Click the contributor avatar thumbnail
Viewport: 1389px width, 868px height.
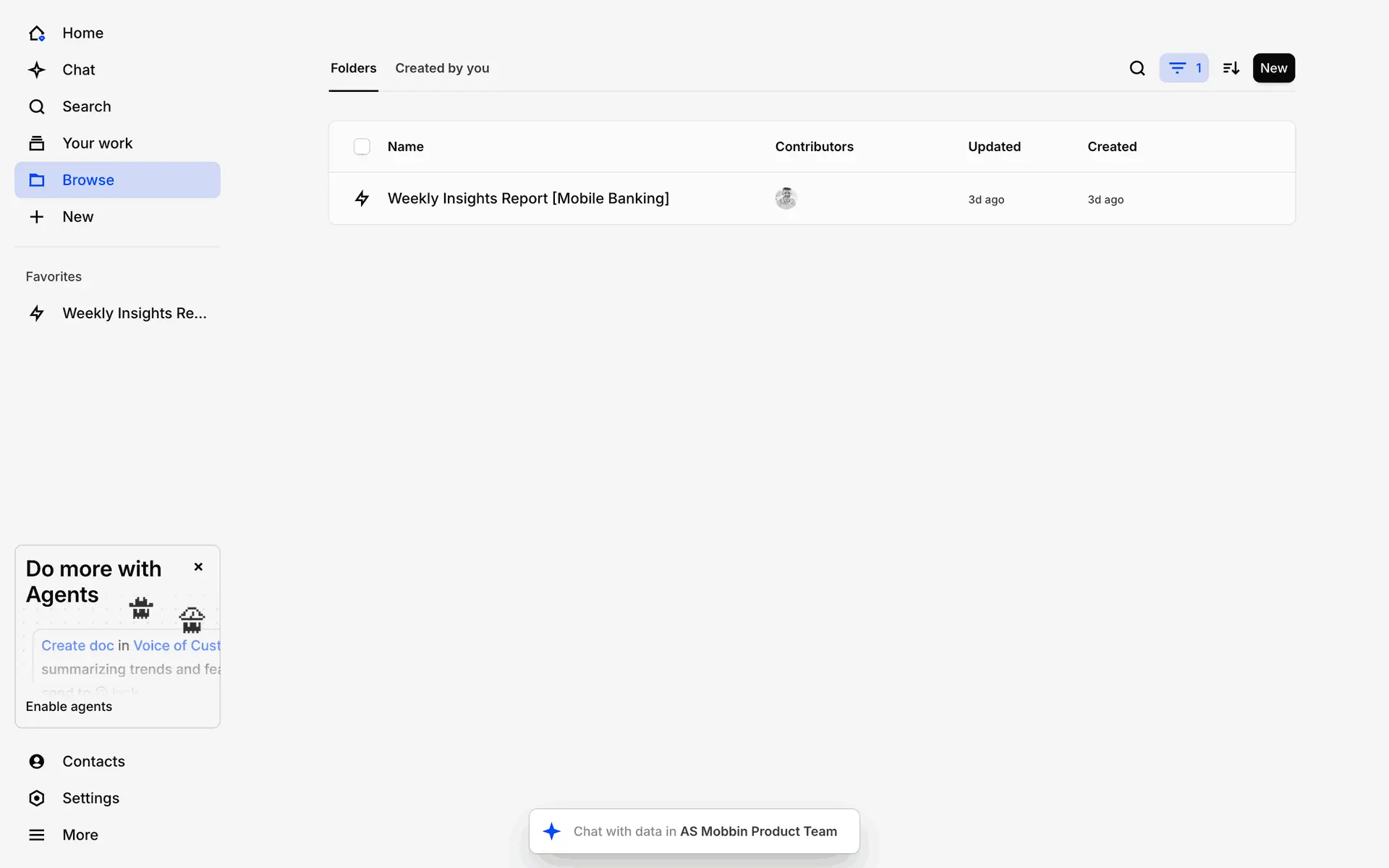tap(786, 198)
